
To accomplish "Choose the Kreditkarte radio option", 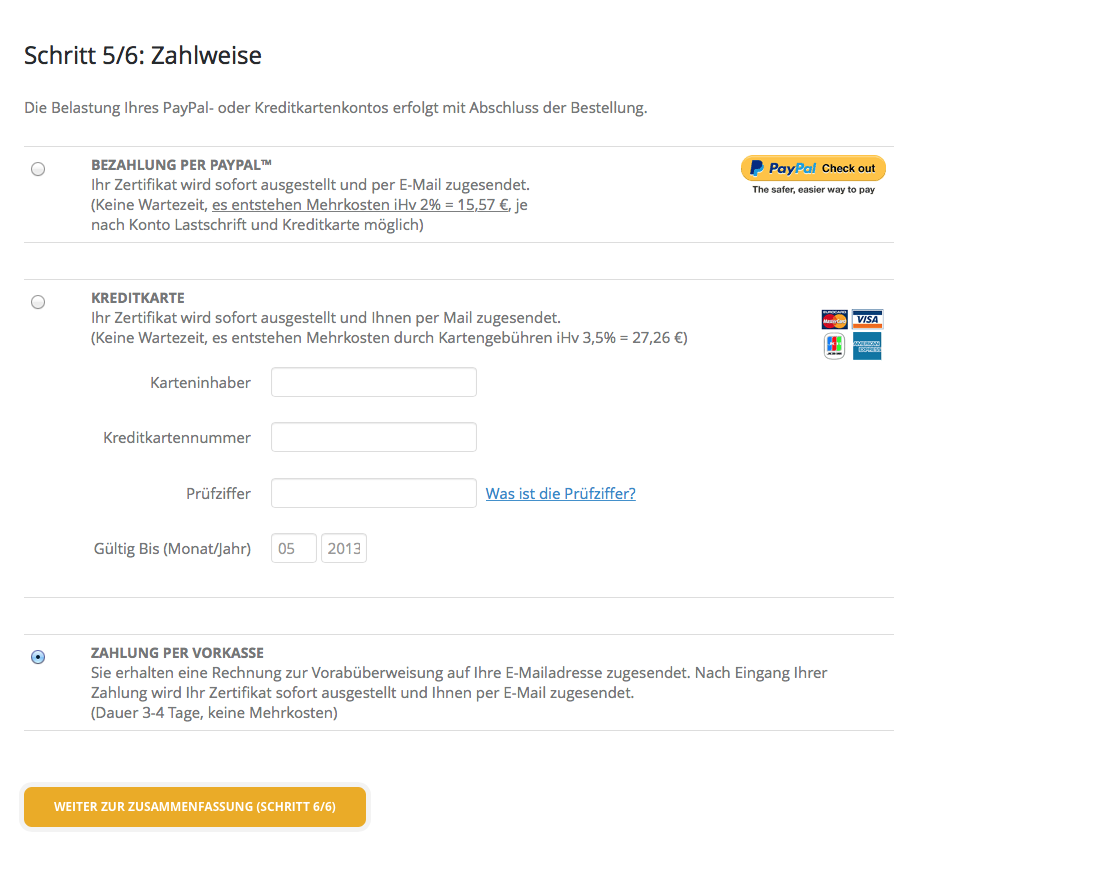I will 38,302.
